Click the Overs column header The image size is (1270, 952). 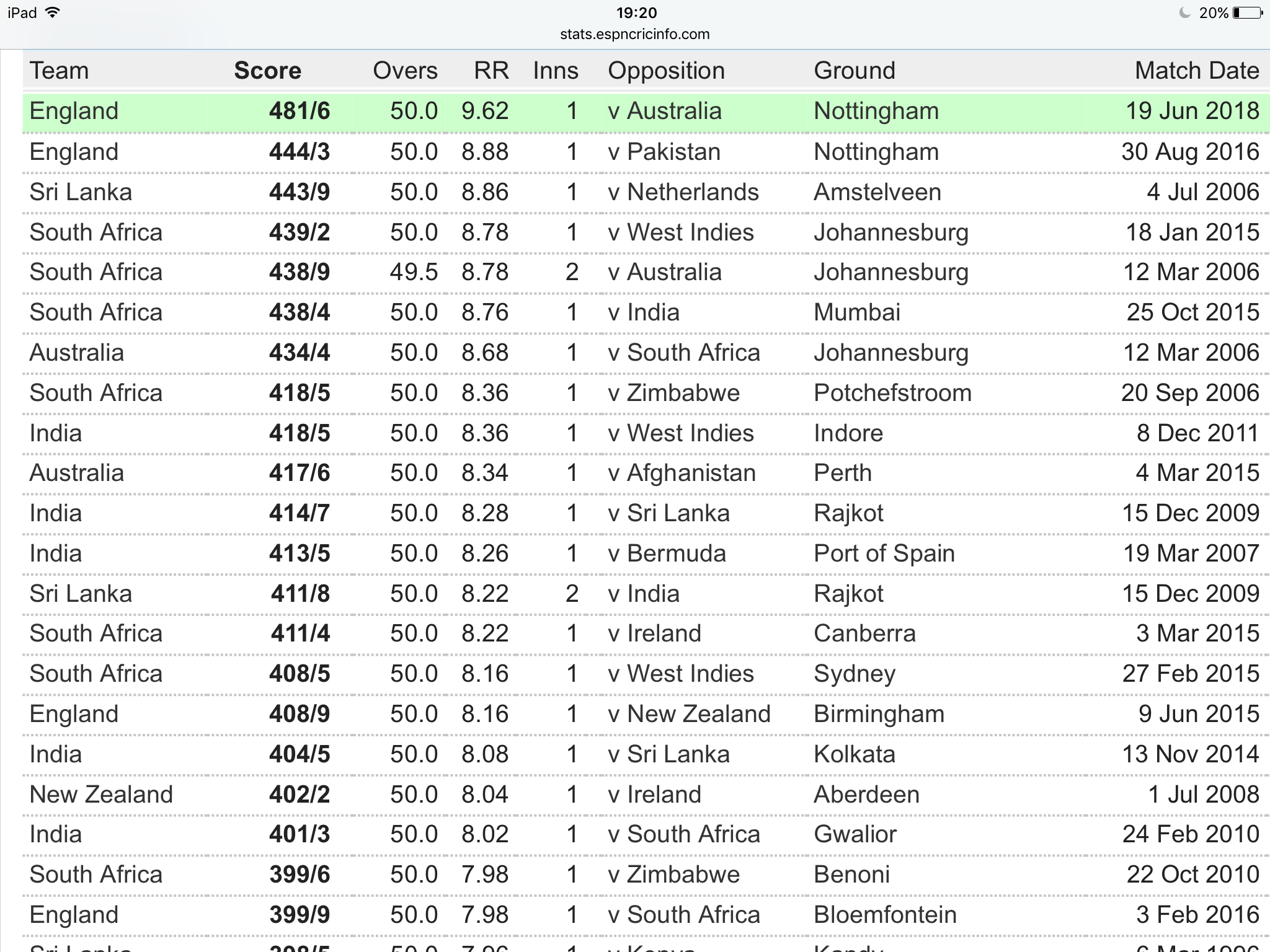(405, 71)
